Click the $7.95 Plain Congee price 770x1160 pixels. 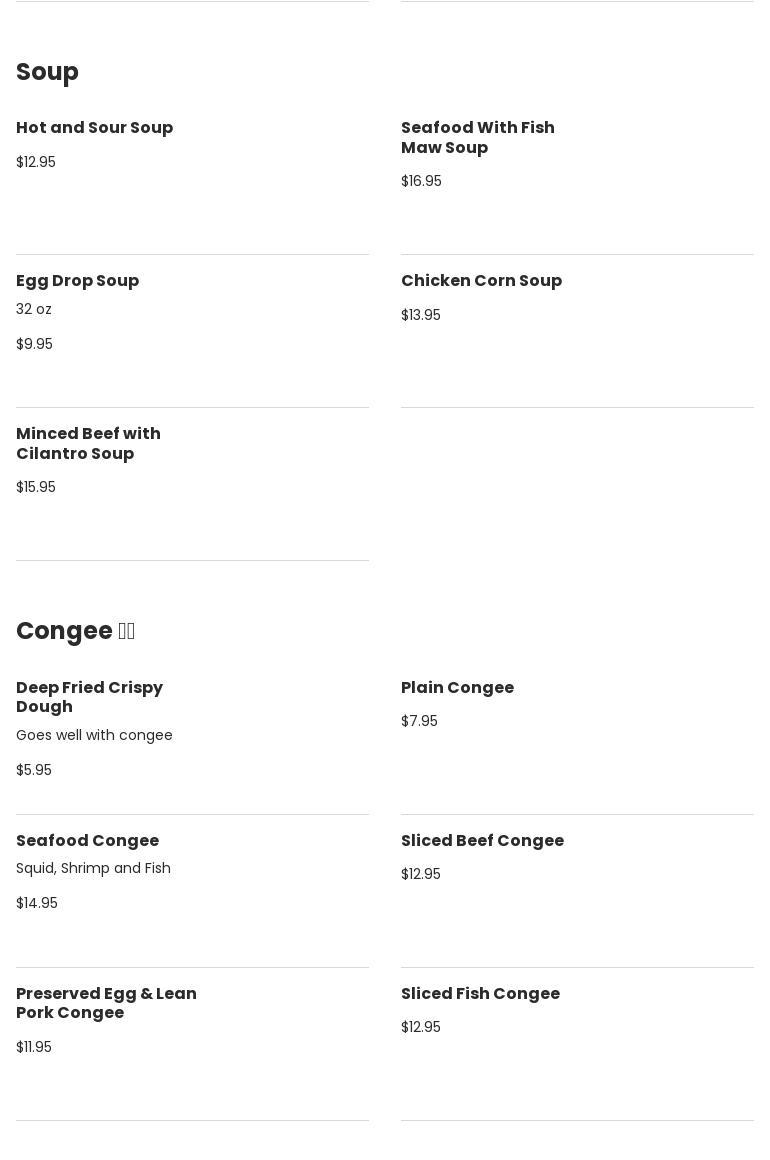tap(419, 722)
